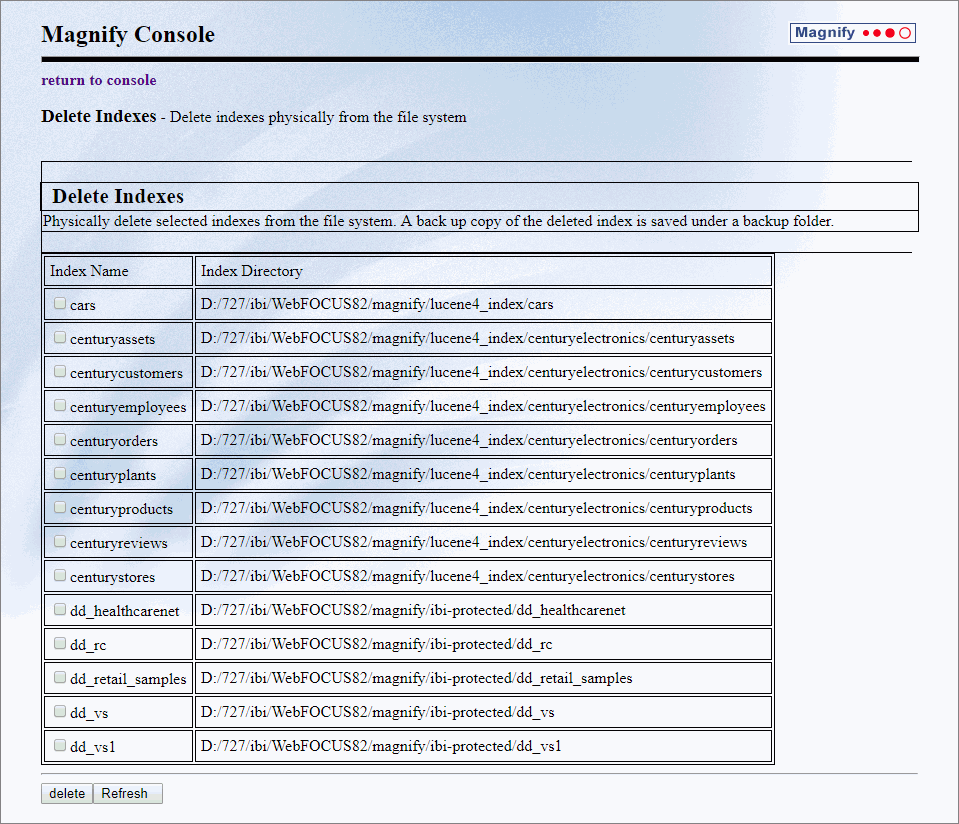Image resolution: width=959 pixels, height=824 pixels.
Task: Click the centuryelectronics/centuryproducts directory path
Action: pyautogui.click(x=476, y=508)
